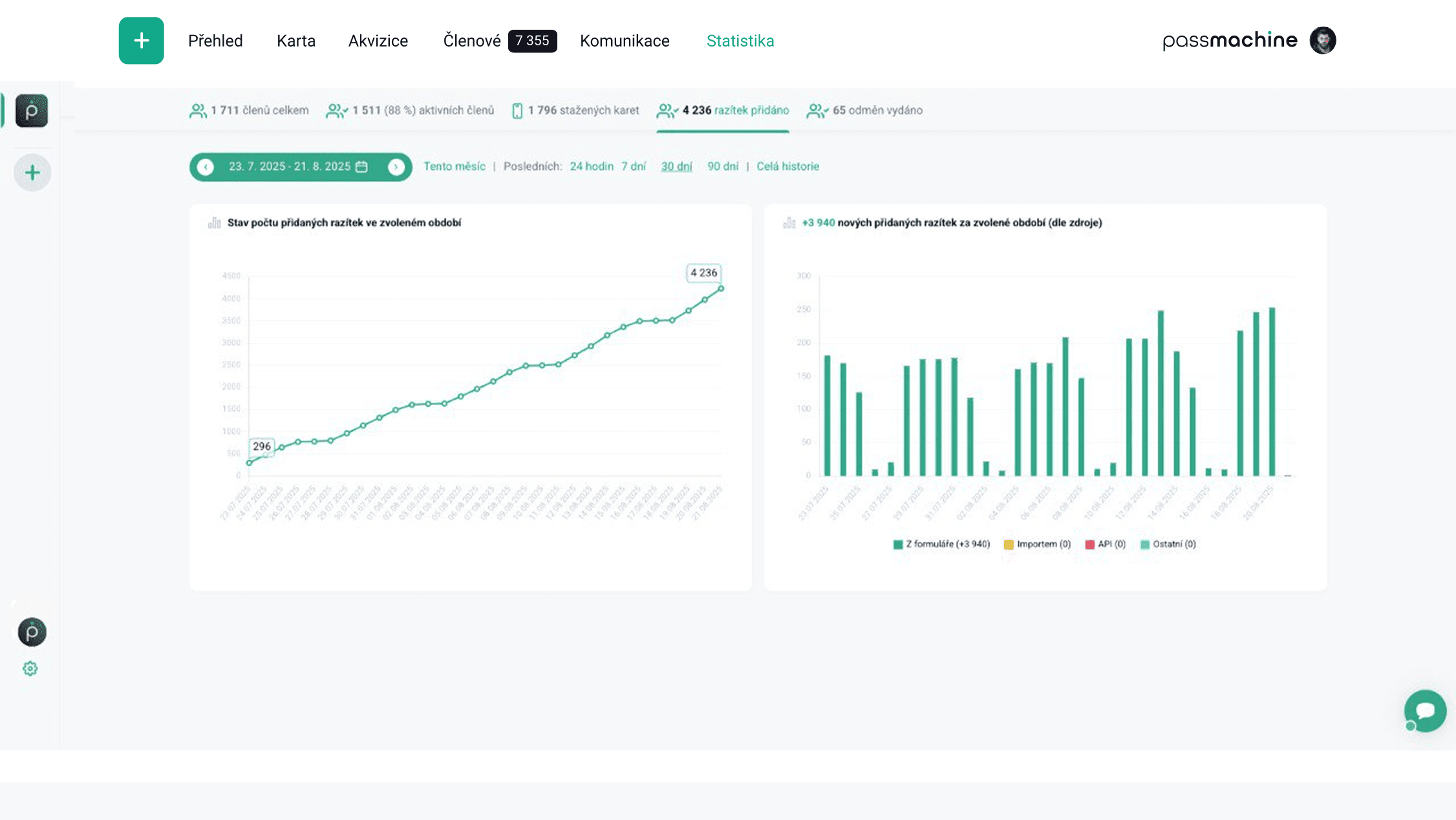Toggle API legend series in chart

[1106, 544]
